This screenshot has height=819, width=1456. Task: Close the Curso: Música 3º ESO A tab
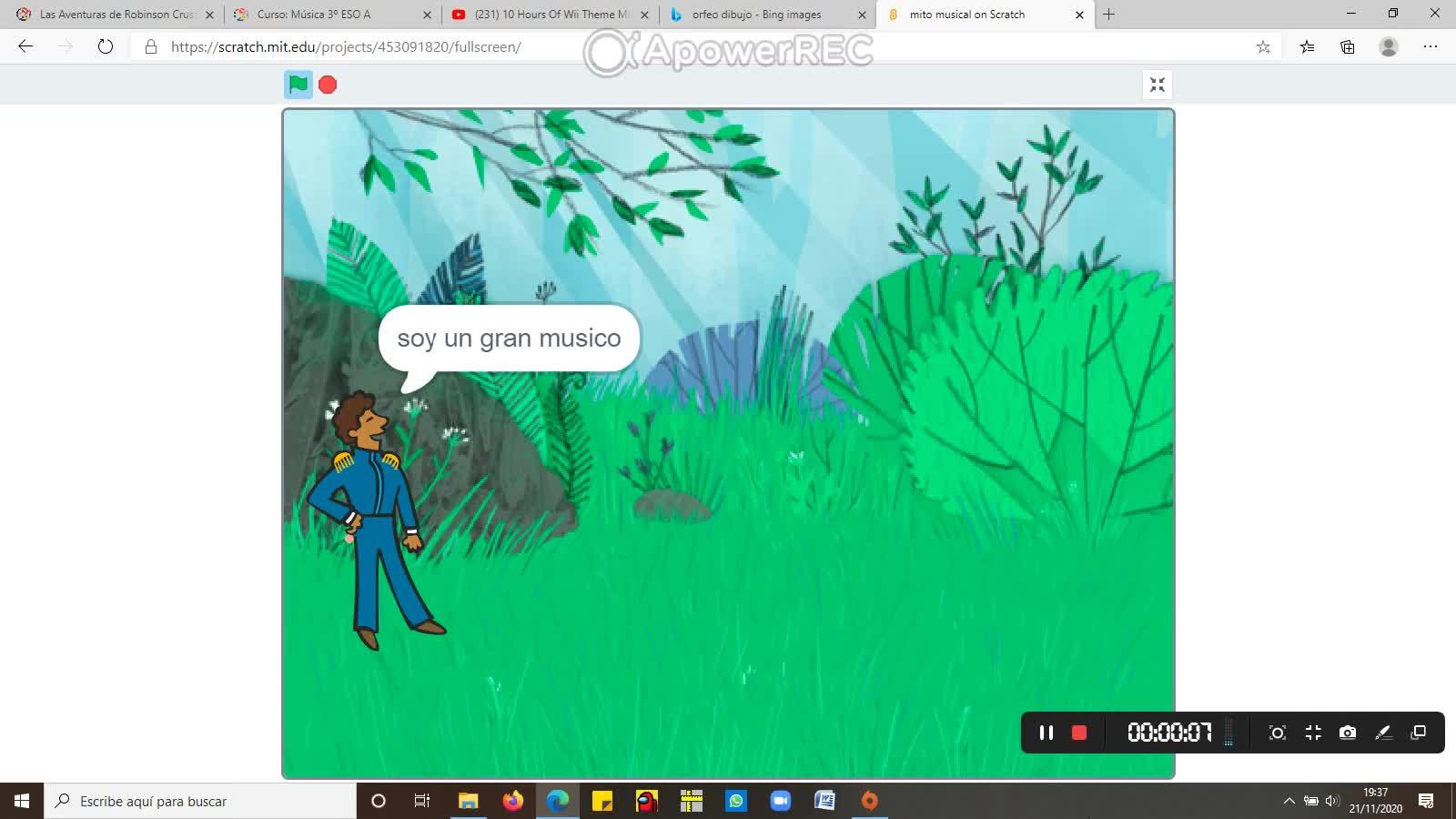pyautogui.click(x=427, y=15)
